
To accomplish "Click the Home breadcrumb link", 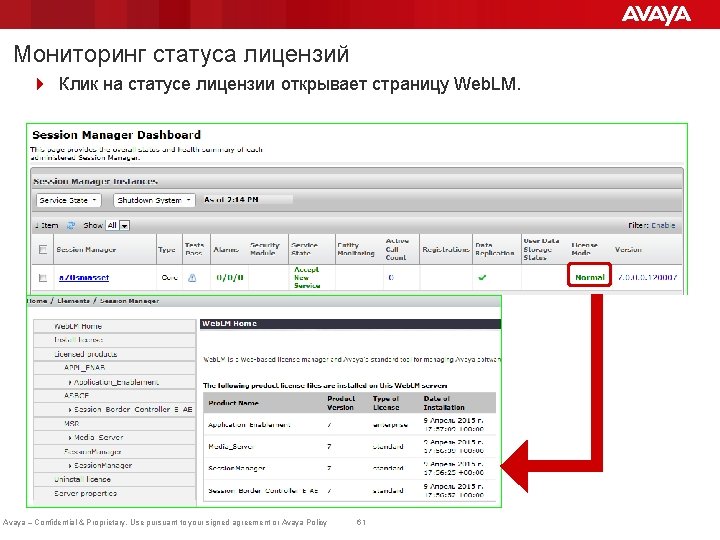I will pyautogui.click(x=37, y=301).
